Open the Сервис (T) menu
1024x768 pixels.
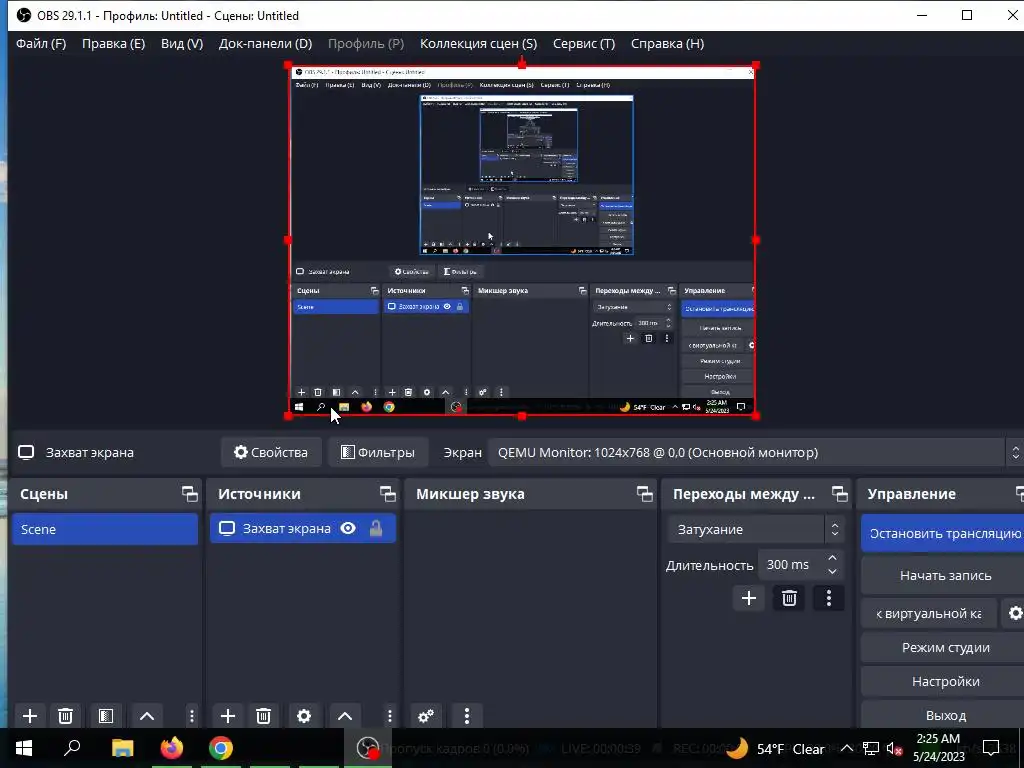(584, 44)
